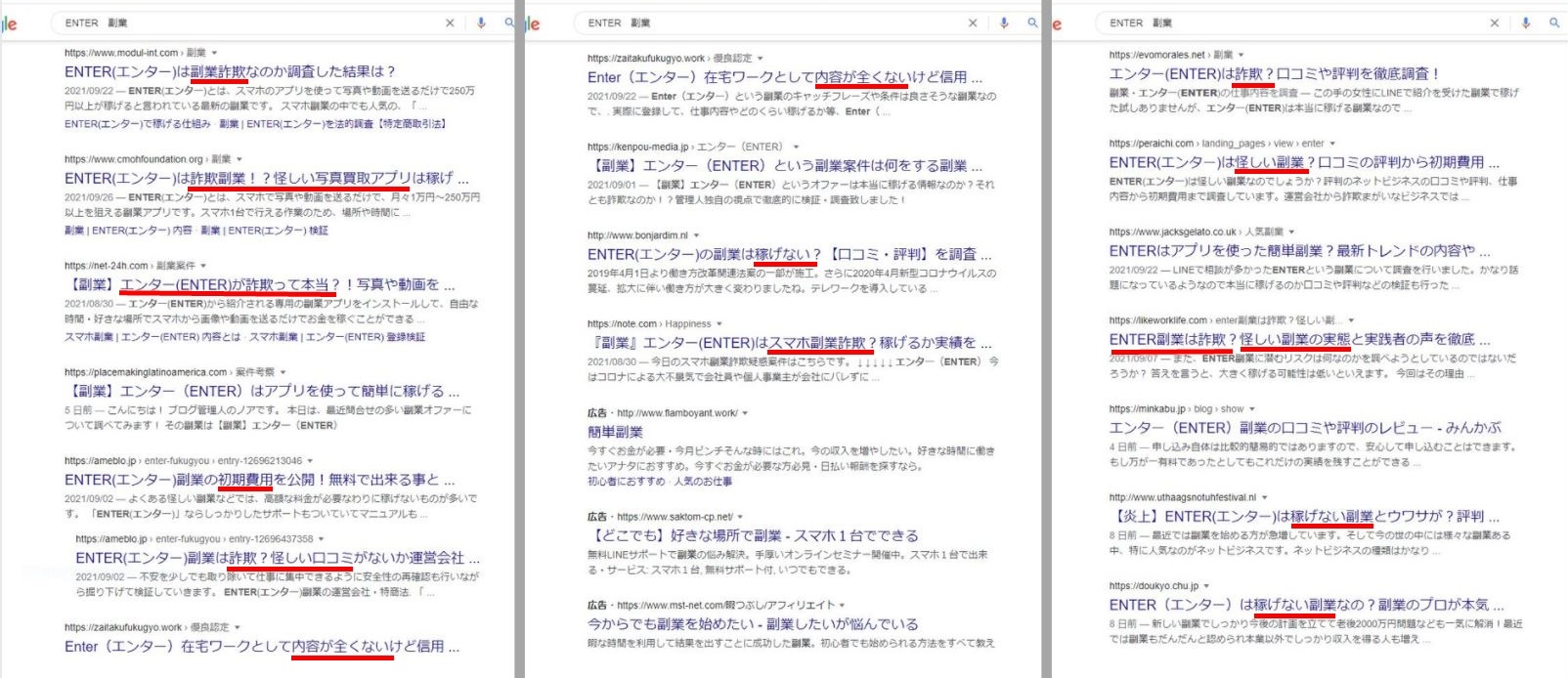Expand the arrow next to minkabu.jp URL
1568x678 pixels.
[1251, 408]
